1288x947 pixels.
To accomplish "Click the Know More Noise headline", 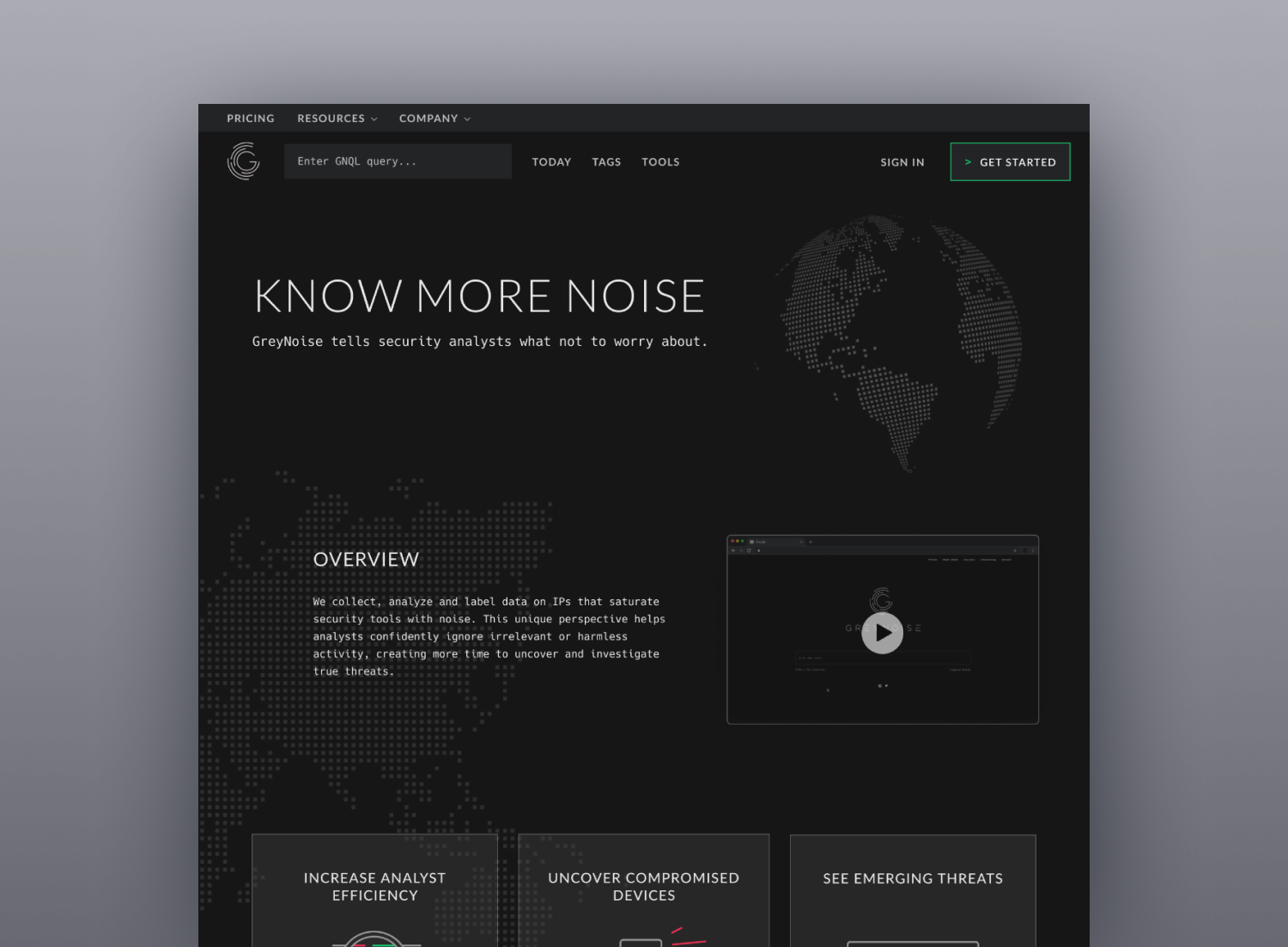I will tap(479, 296).
